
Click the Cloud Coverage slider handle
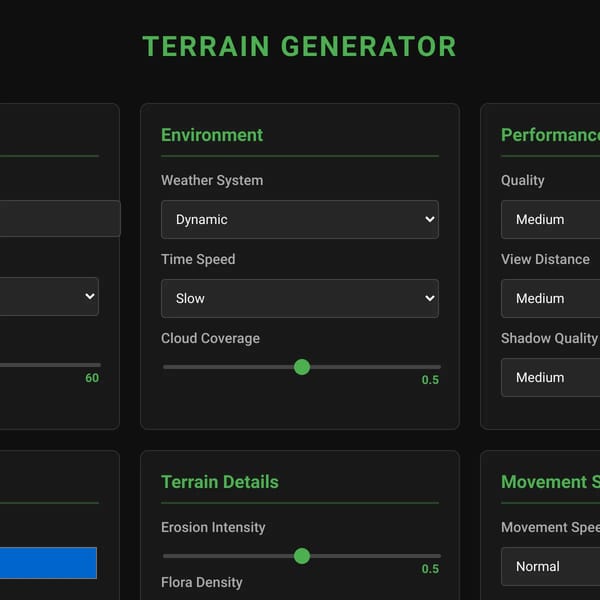(302, 367)
